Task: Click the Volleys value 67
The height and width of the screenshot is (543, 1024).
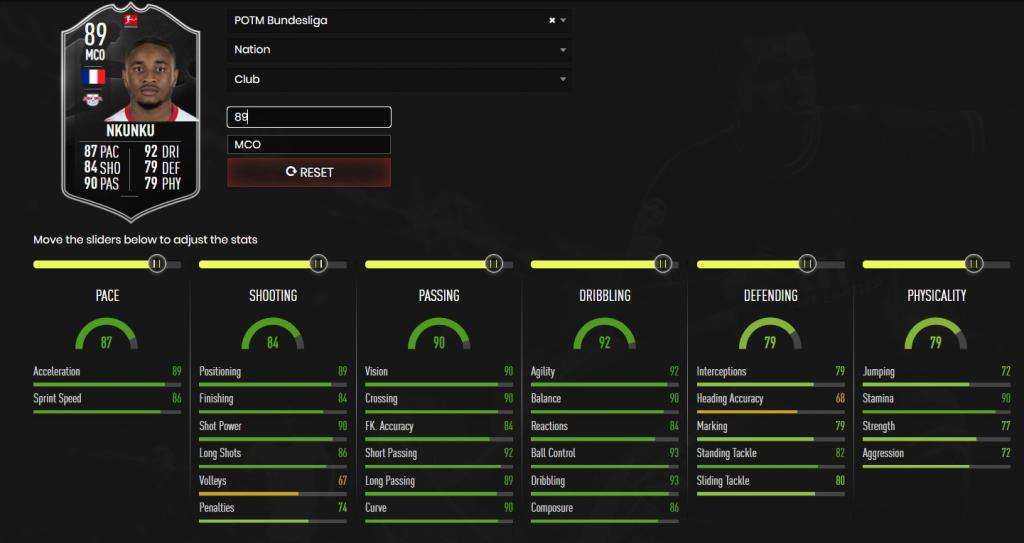Action: click(x=342, y=481)
